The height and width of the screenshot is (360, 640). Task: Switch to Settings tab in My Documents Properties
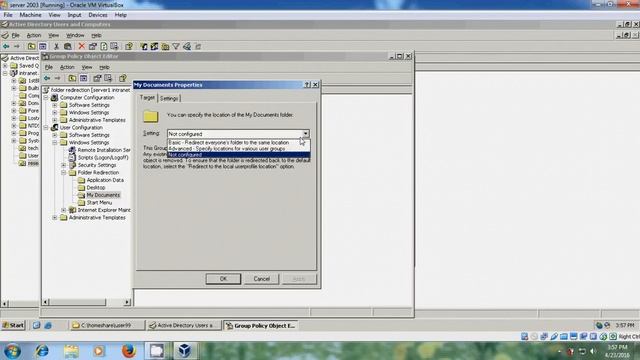[x=169, y=98]
